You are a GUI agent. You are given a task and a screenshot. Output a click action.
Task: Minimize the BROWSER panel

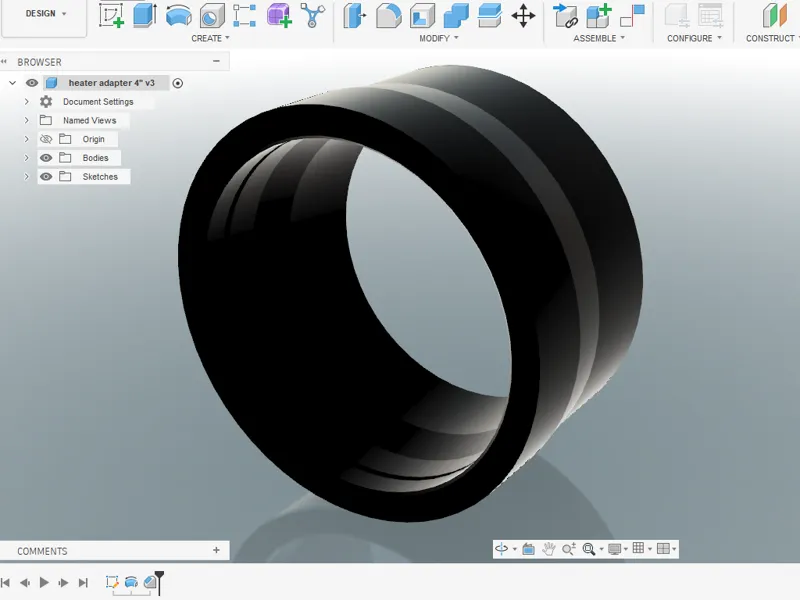[216, 61]
